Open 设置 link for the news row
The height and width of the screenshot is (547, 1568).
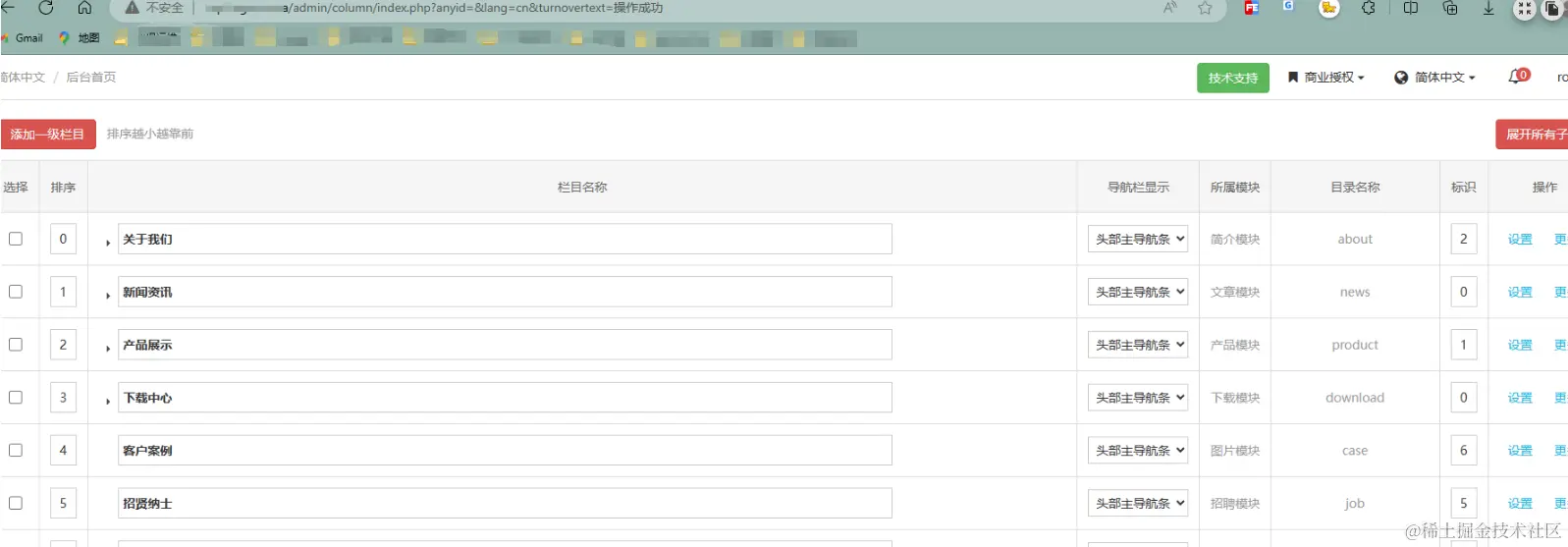[1520, 292]
